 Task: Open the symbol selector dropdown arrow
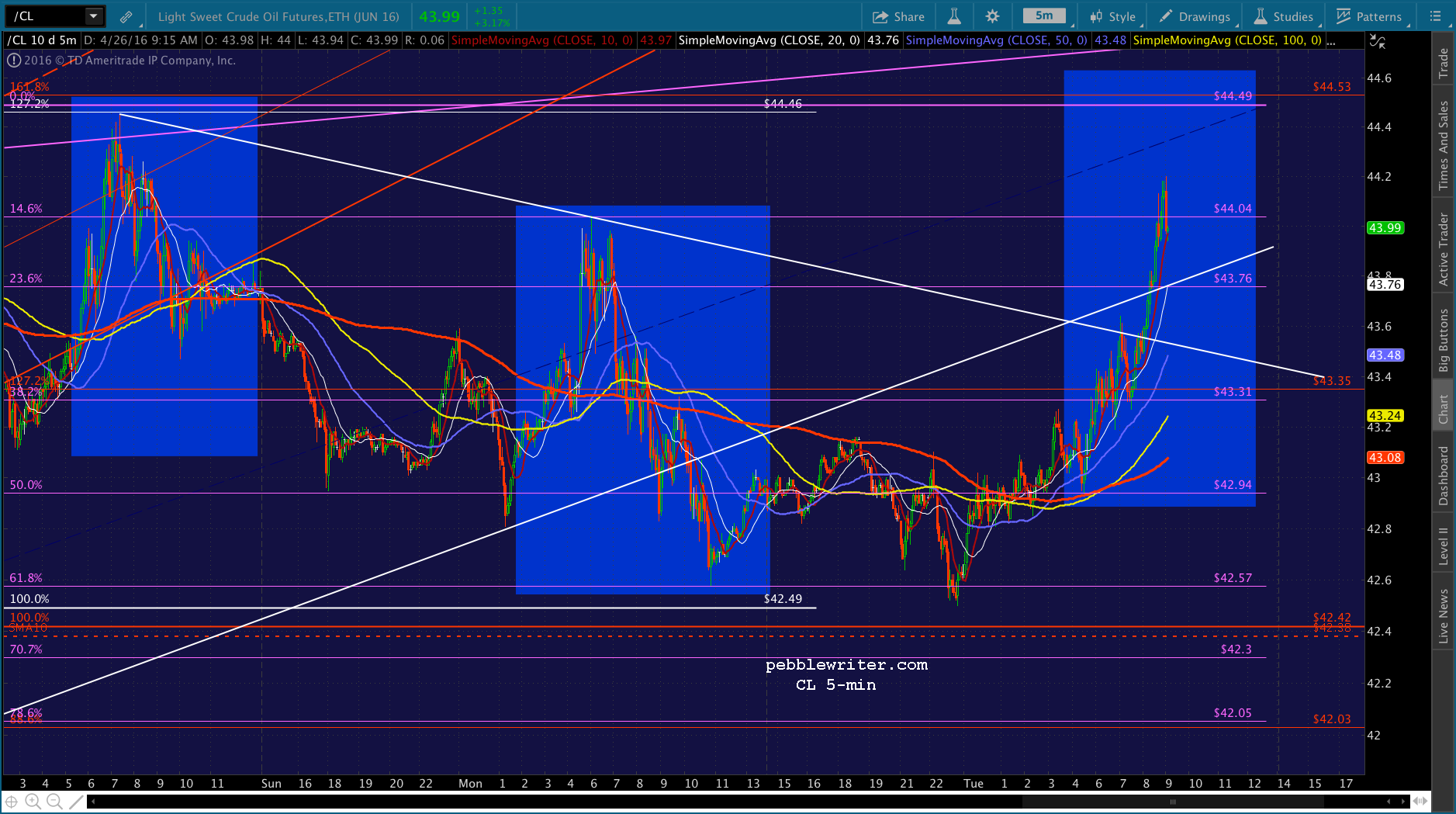94,16
